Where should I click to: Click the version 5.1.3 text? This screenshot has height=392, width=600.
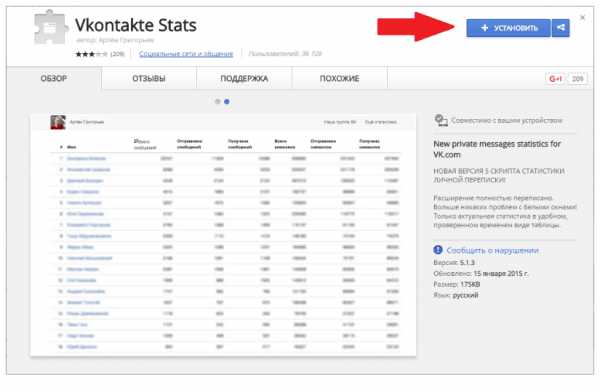pyautogui.click(x=467, y=263)
